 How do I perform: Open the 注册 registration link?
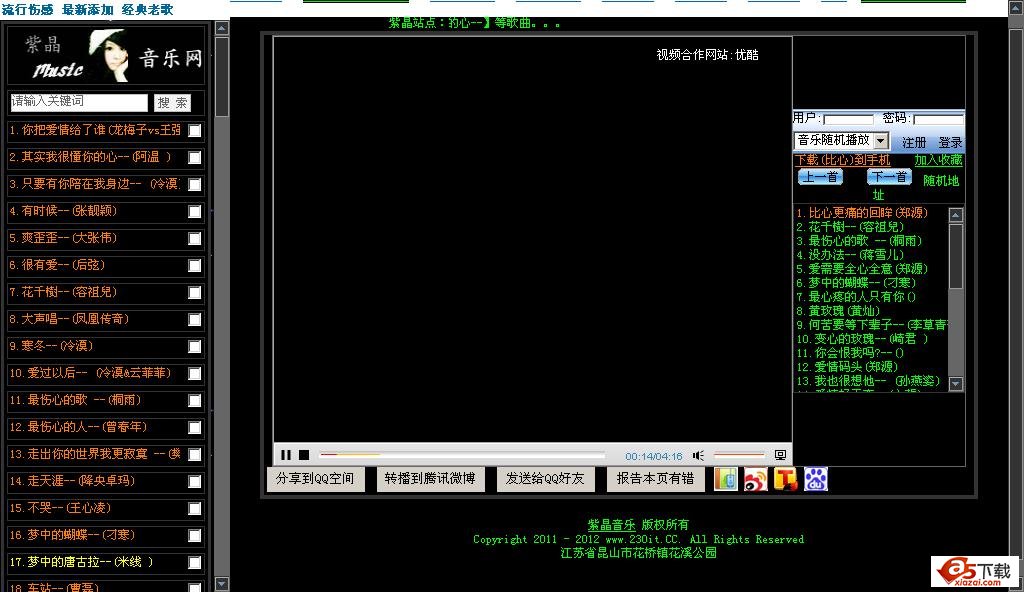click(x=912, y=141)
